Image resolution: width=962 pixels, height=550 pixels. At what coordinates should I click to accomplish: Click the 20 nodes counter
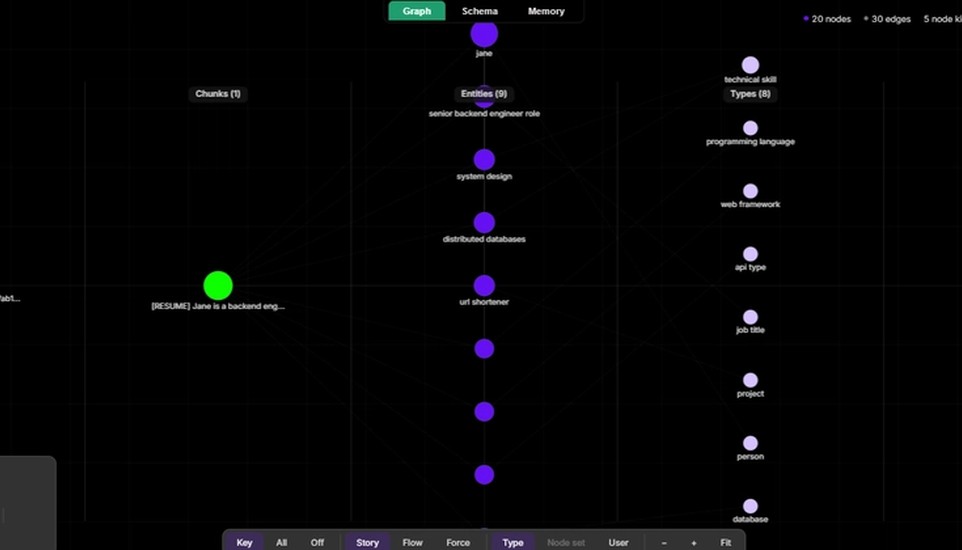(x=827, y=19)
